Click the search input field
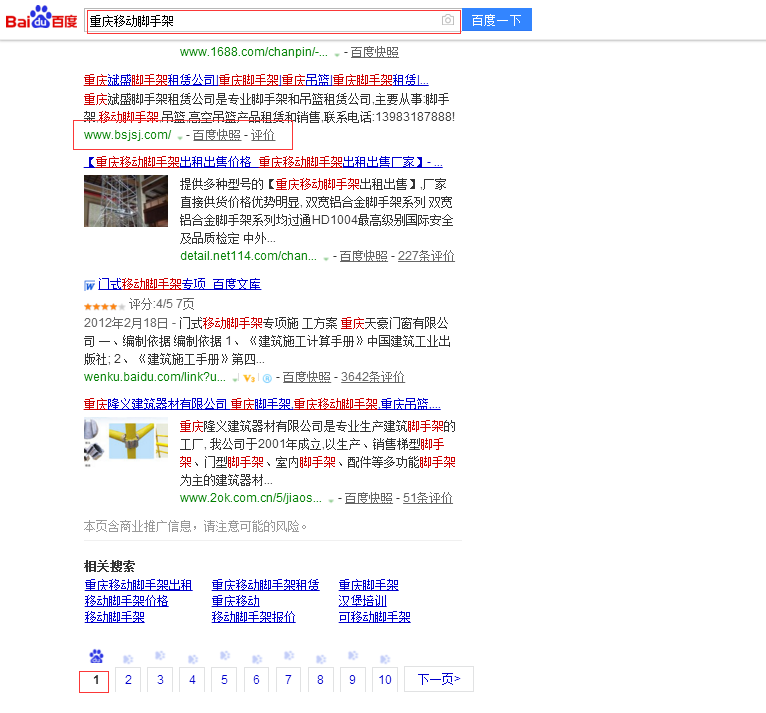This screenshot has width=766, height=713. click(x=262, y=21)
